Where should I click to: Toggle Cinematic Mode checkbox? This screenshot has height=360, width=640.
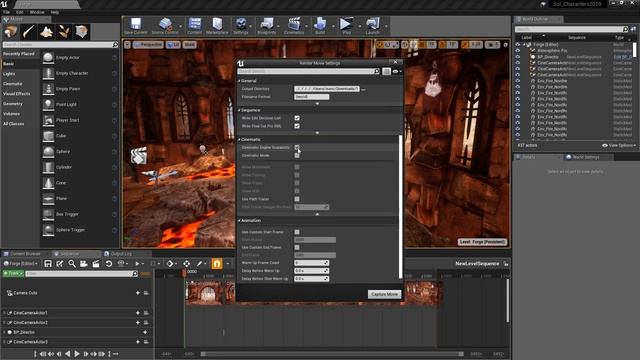pos(297,156)
